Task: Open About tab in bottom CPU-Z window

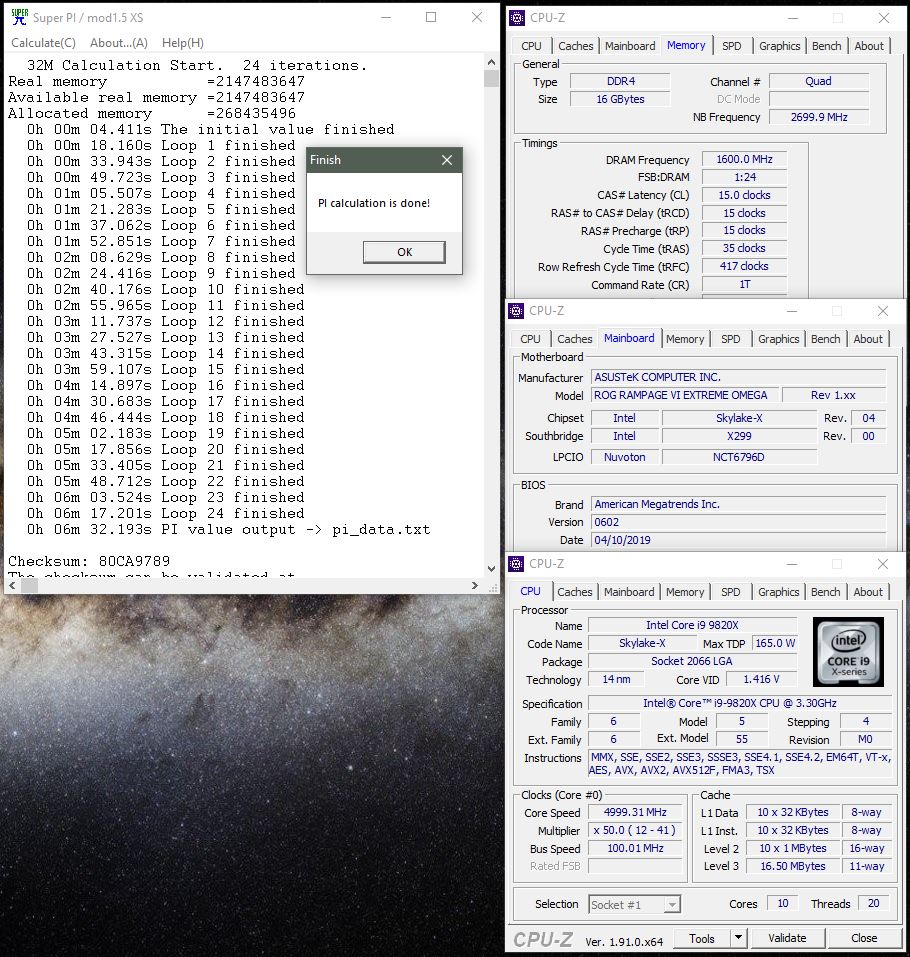Action: click(x=868, y=592)
